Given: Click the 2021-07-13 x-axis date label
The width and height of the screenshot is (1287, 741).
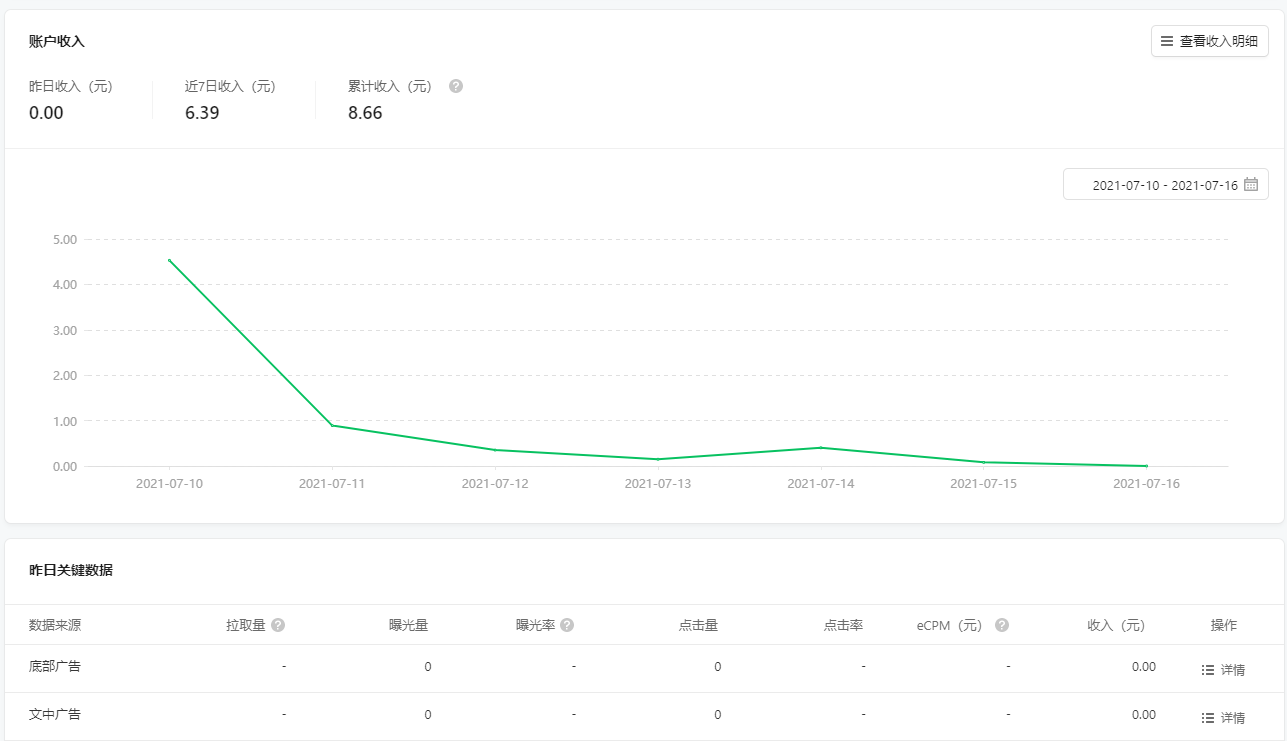Looking at the screenshot, I should [x=658, y=484].
